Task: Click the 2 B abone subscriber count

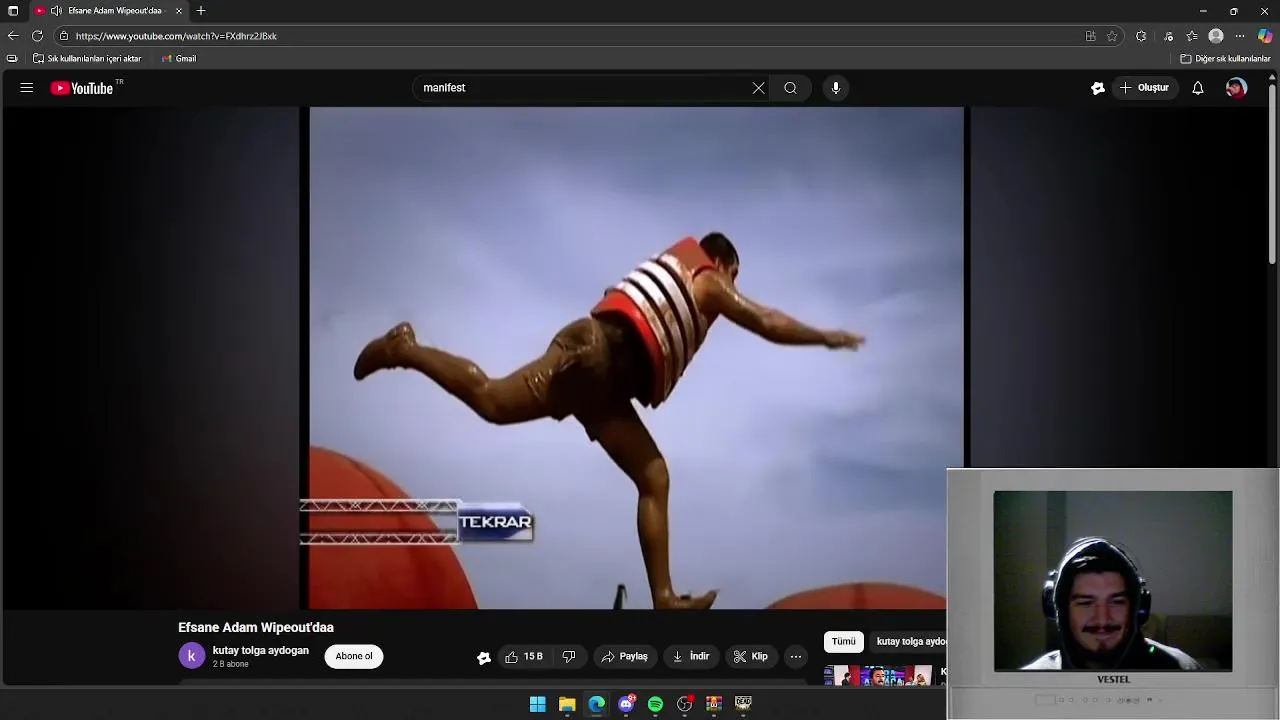Action: (230, 664)
